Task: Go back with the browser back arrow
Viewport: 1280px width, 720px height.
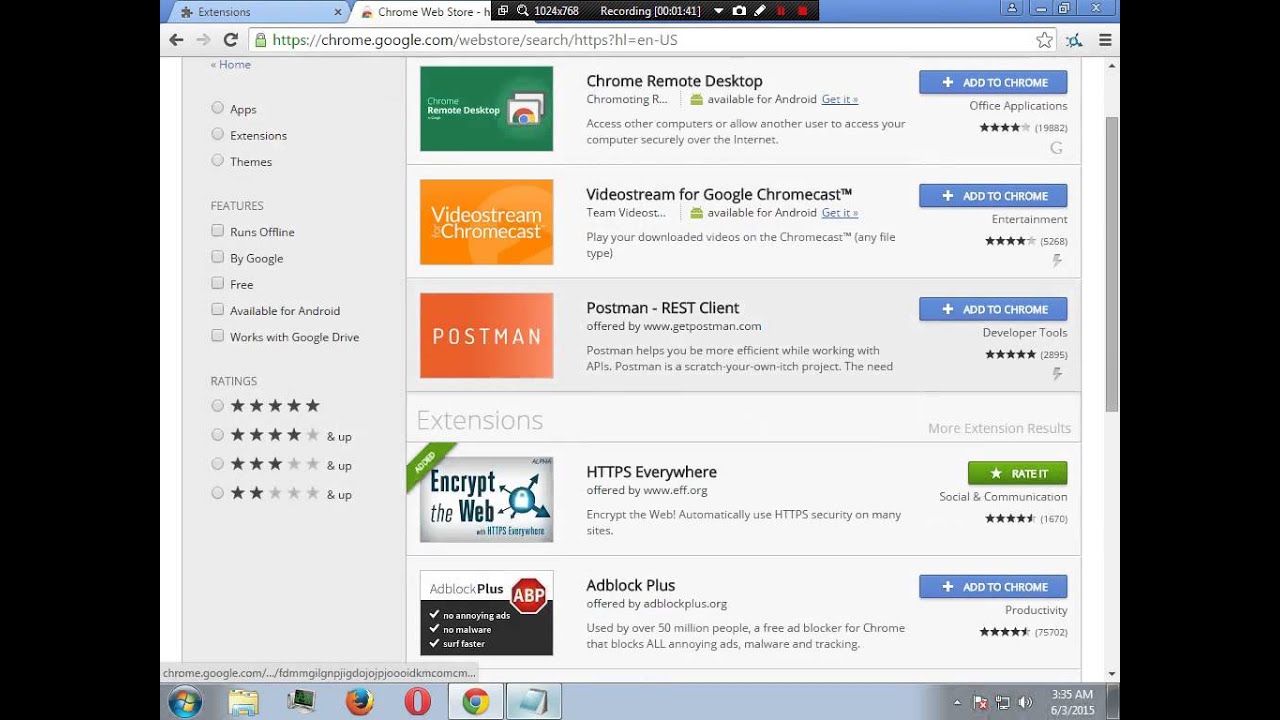Action: (177, 40)
